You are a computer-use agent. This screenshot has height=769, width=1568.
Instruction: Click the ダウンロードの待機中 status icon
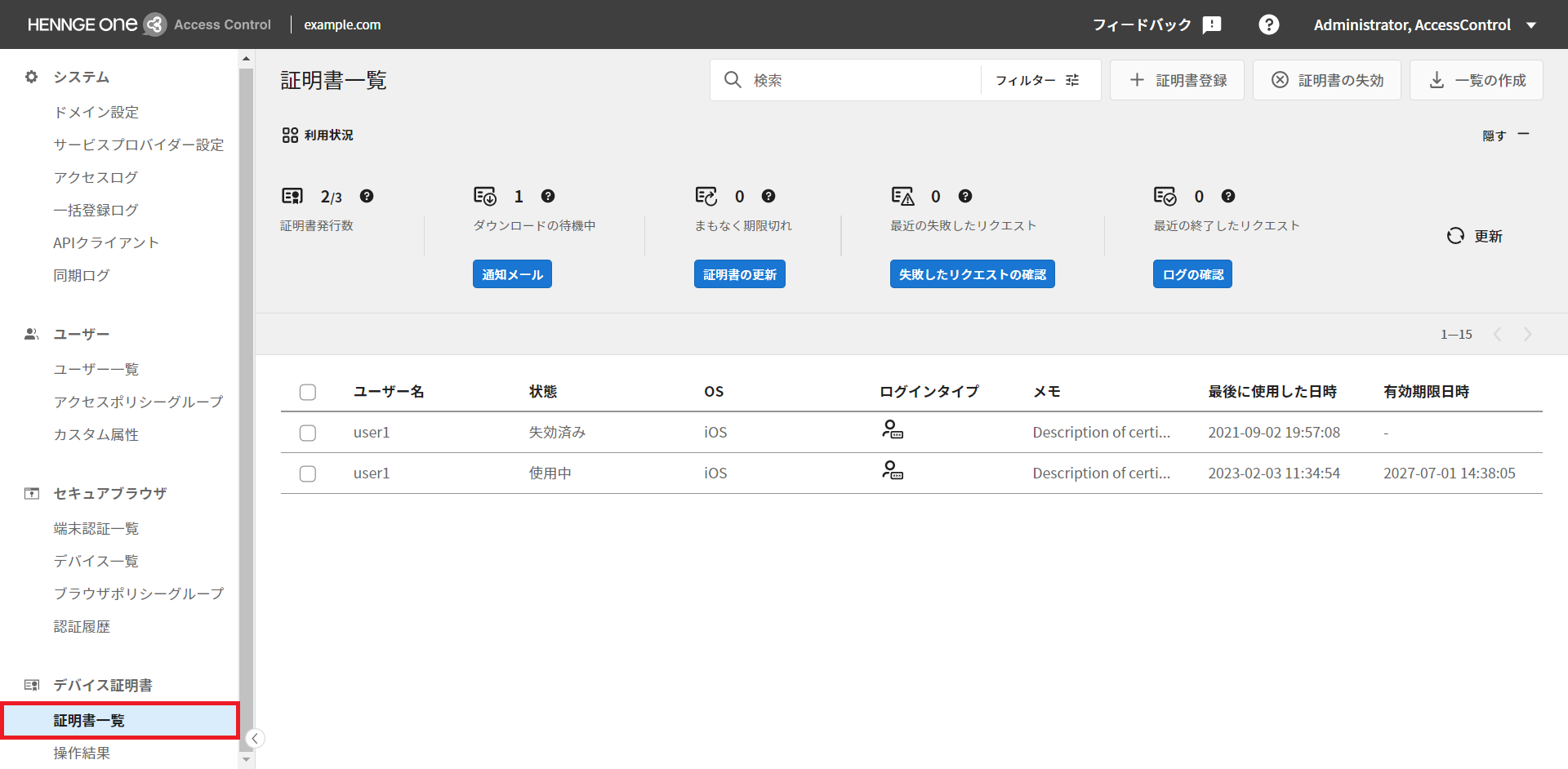(x=485, y=196)
